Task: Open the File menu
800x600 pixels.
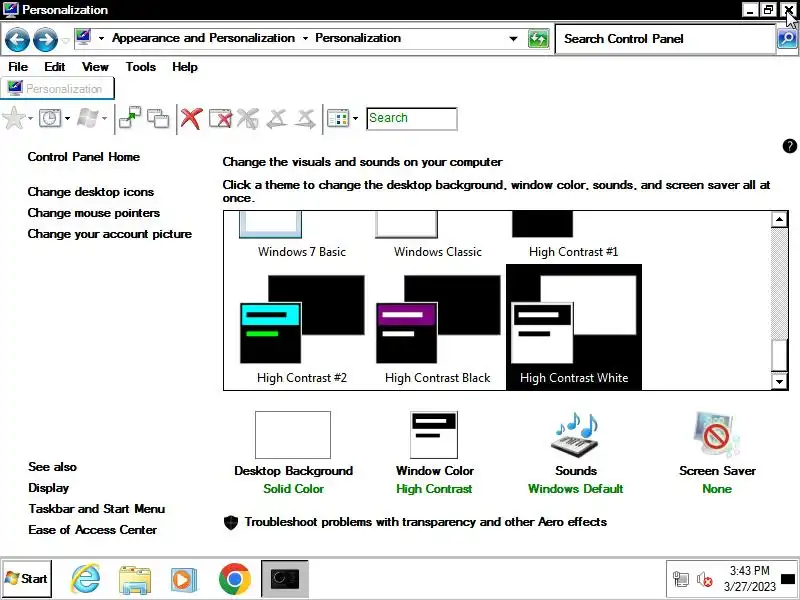Action: [18, 67]
